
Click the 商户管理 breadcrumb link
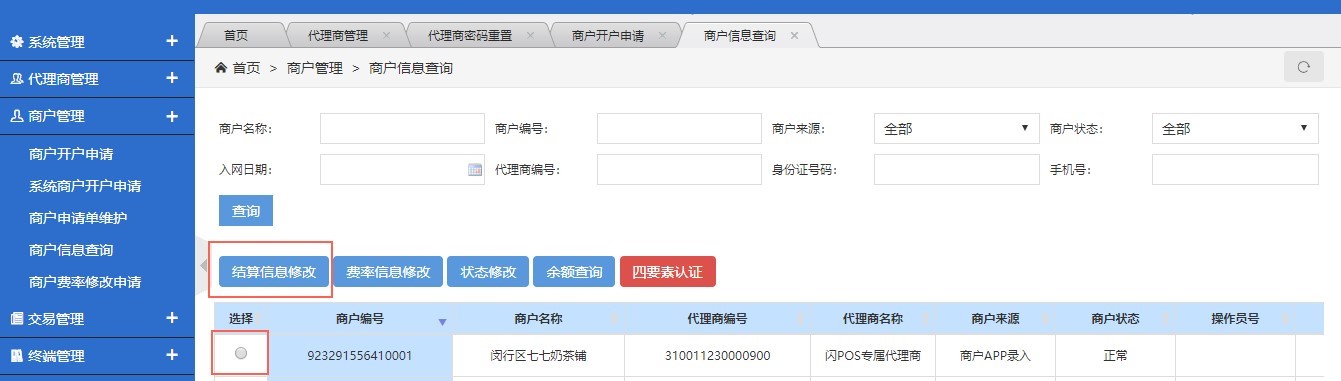click(x=314, y=68)
